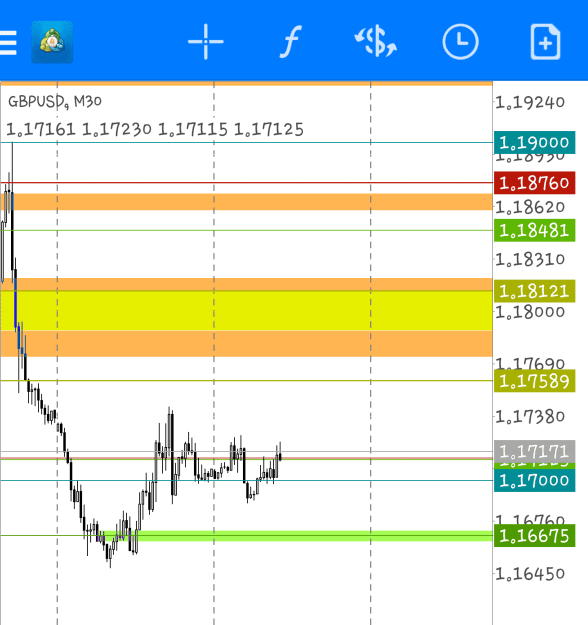Select the teal 1.17000 price label
Image resolution: width=588 pixels, height=625 pixels.
coord(534,480)
